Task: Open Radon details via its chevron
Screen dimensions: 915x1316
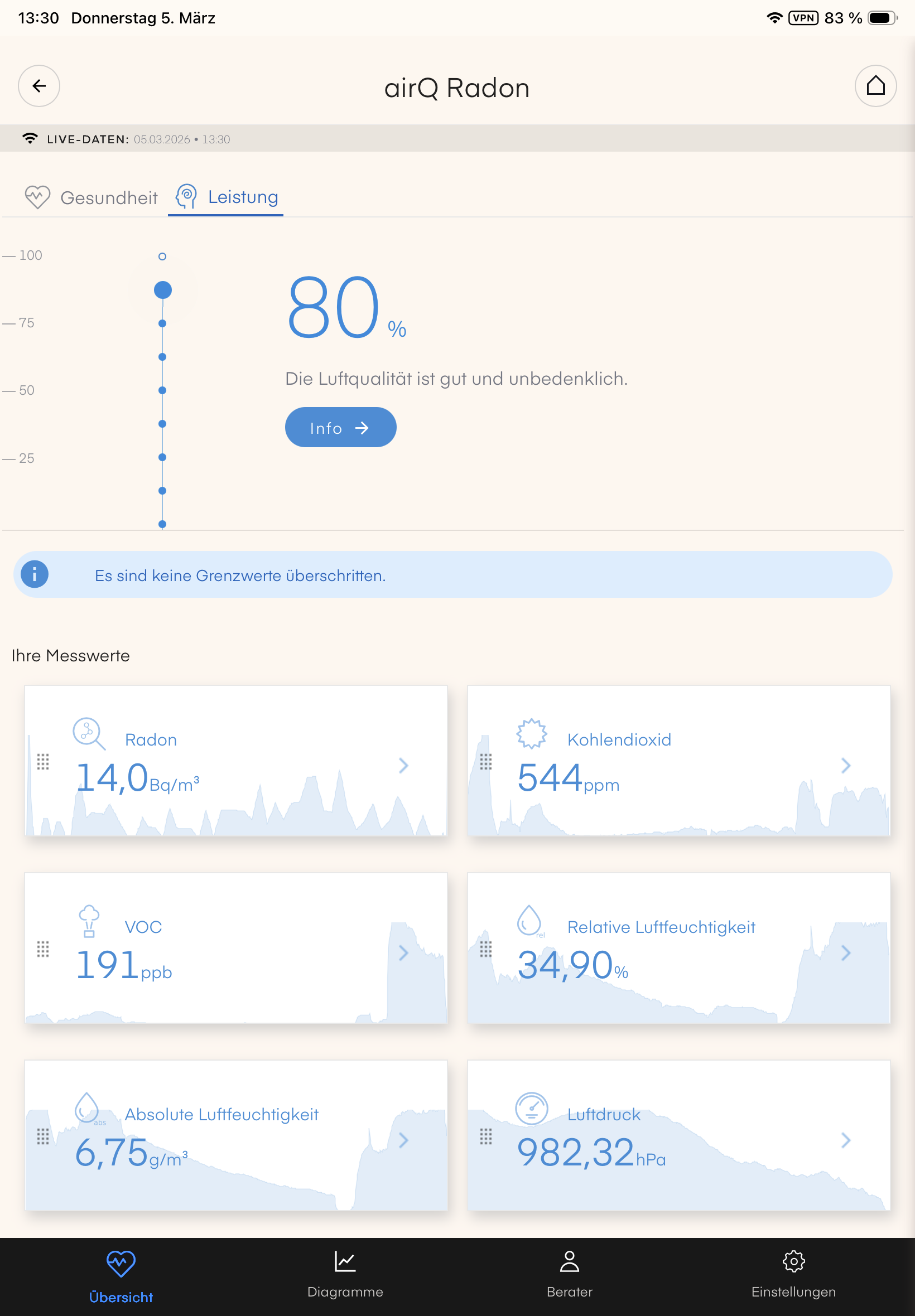Action: pos(403,766)
